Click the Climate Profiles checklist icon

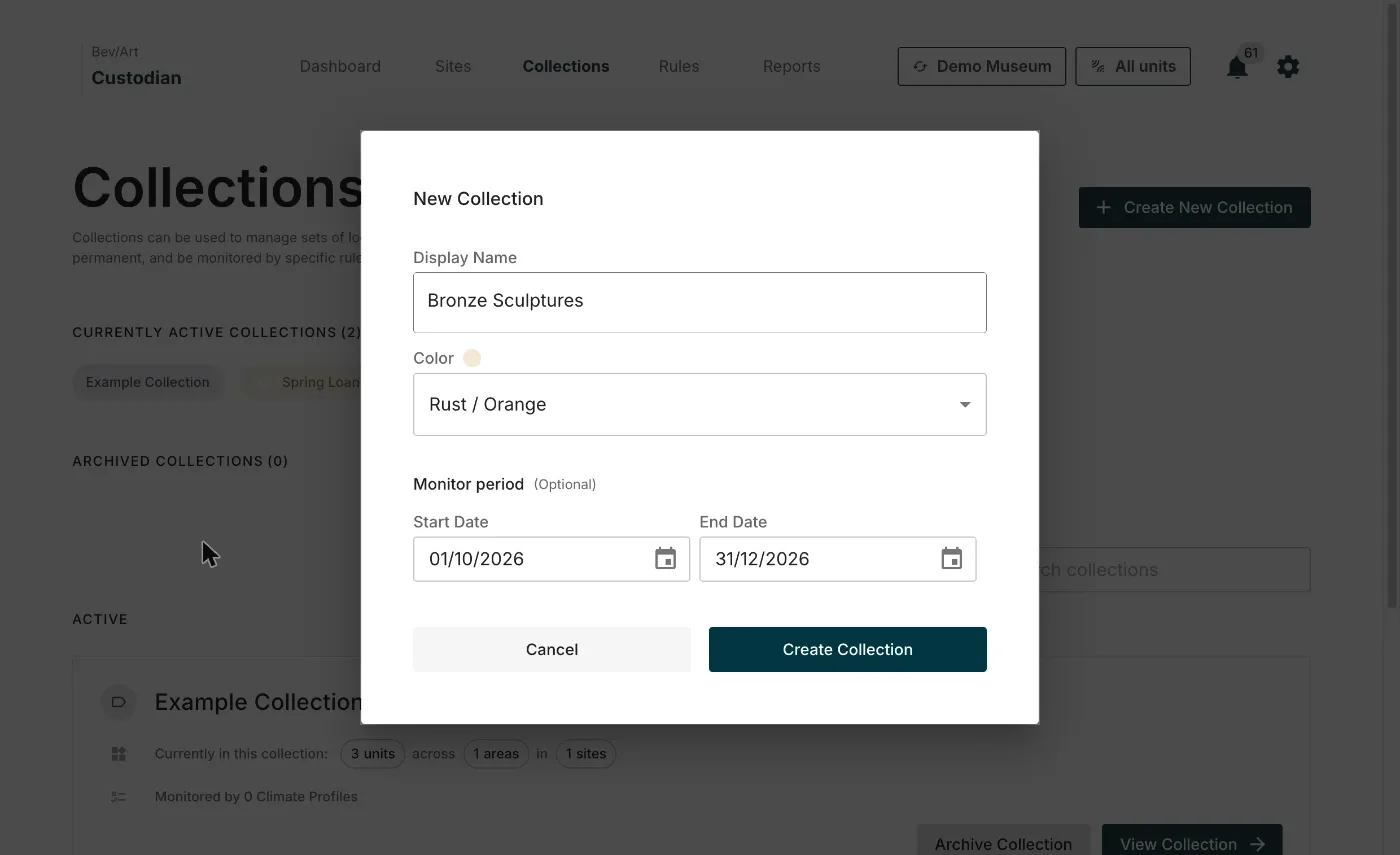(118, 797)
